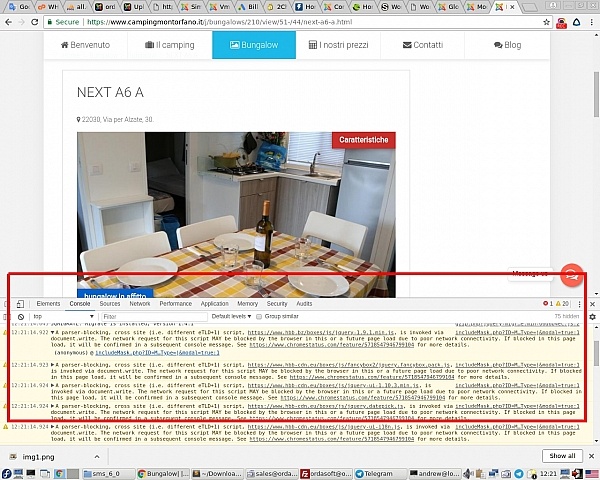Click the console Filter input field

[x=154, y=317]
